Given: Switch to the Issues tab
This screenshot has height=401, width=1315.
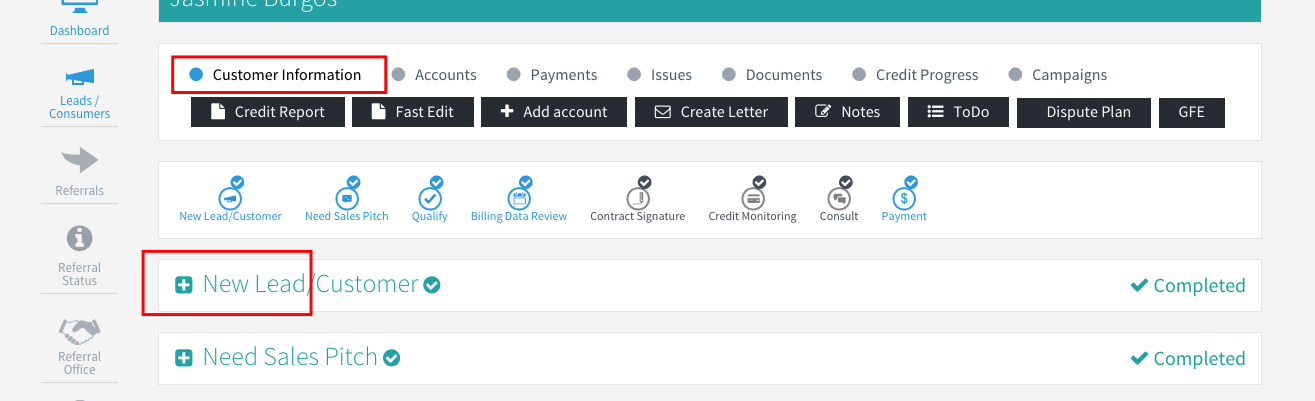Looking at the screenshot, I should tap(659, 75).
